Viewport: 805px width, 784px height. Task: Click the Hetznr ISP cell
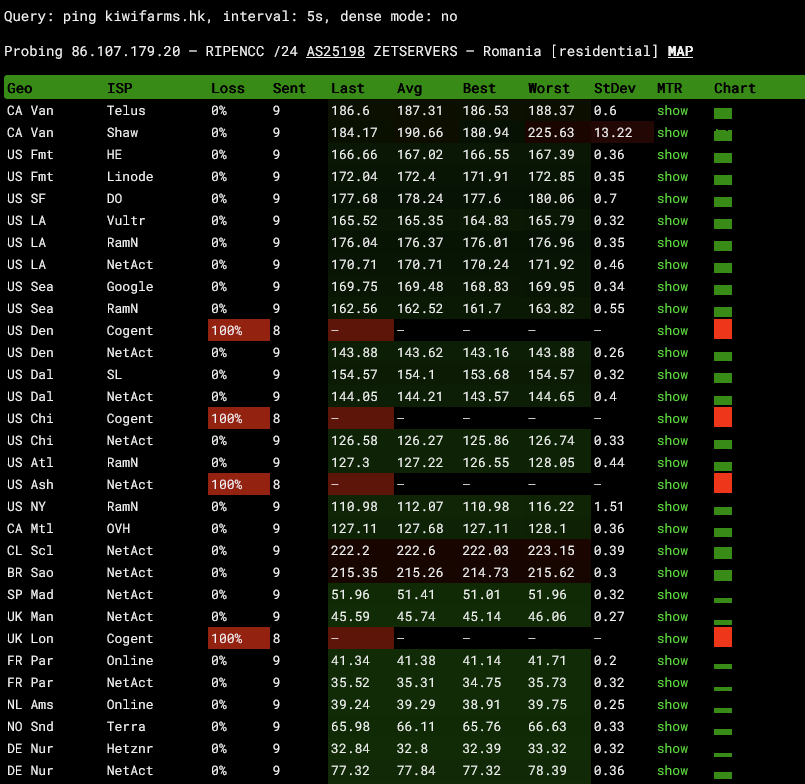click(x=130, y=749)
